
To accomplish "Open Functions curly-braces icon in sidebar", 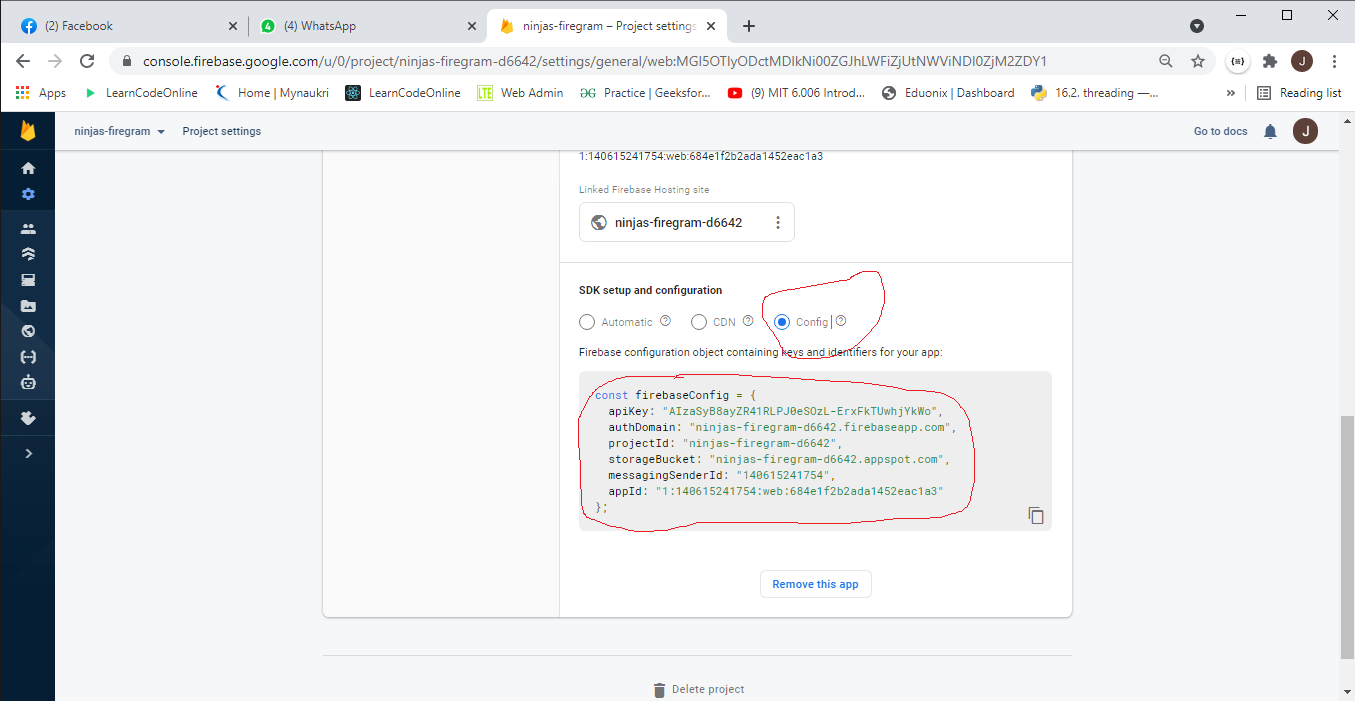I will click(28, 357).
